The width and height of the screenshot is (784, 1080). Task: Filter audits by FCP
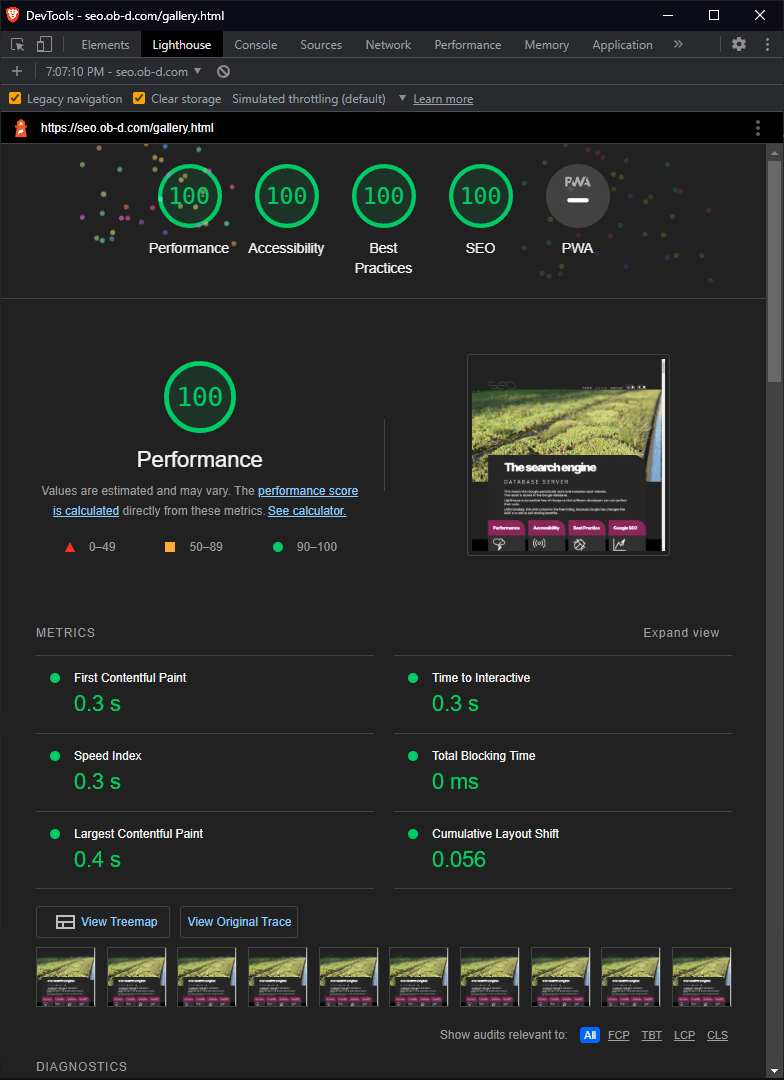click(619, 1035)
